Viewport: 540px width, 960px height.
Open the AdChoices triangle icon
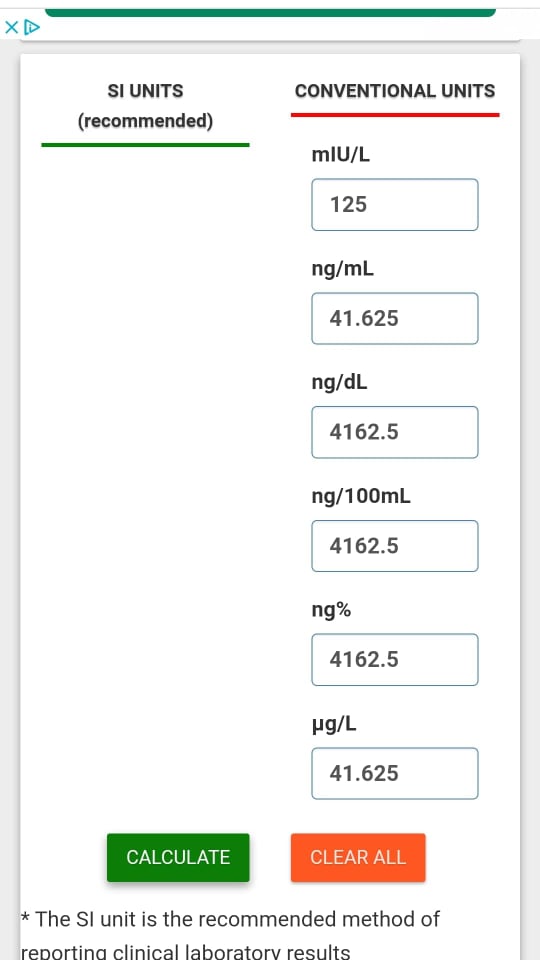click(32, 28)
